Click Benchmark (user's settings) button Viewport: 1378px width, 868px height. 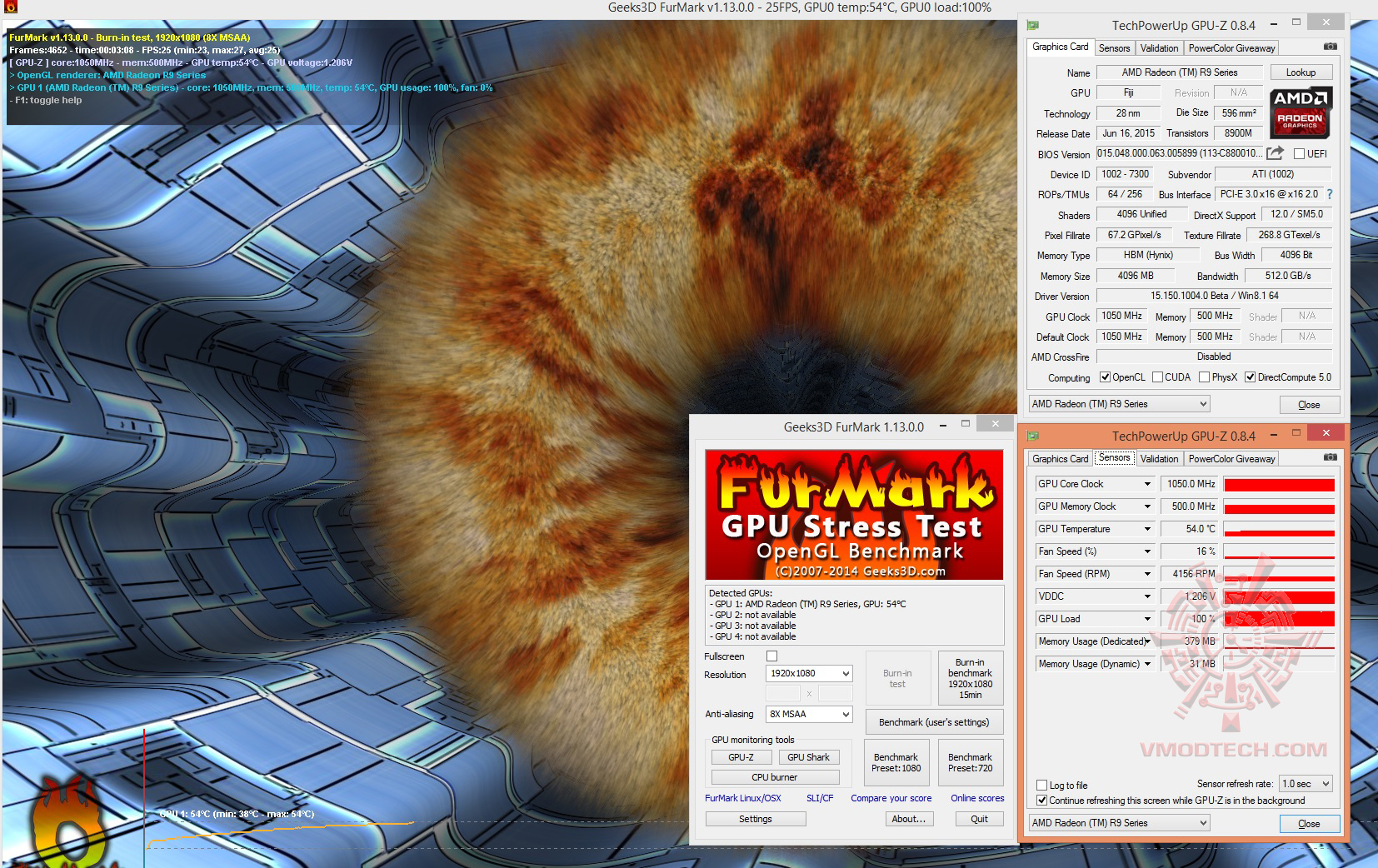pos(934,722)
